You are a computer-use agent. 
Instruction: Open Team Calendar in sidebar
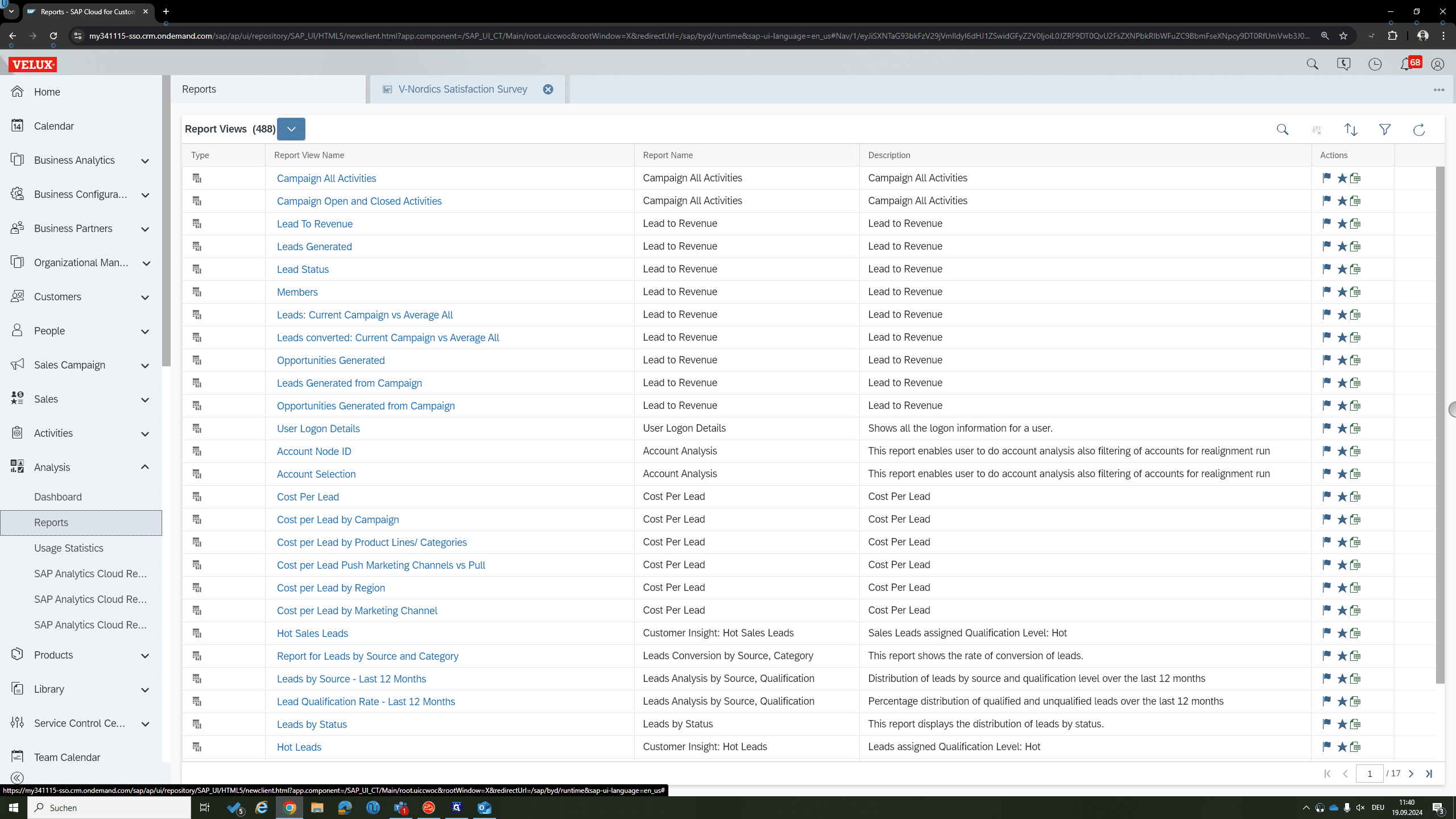click(67, 758)
